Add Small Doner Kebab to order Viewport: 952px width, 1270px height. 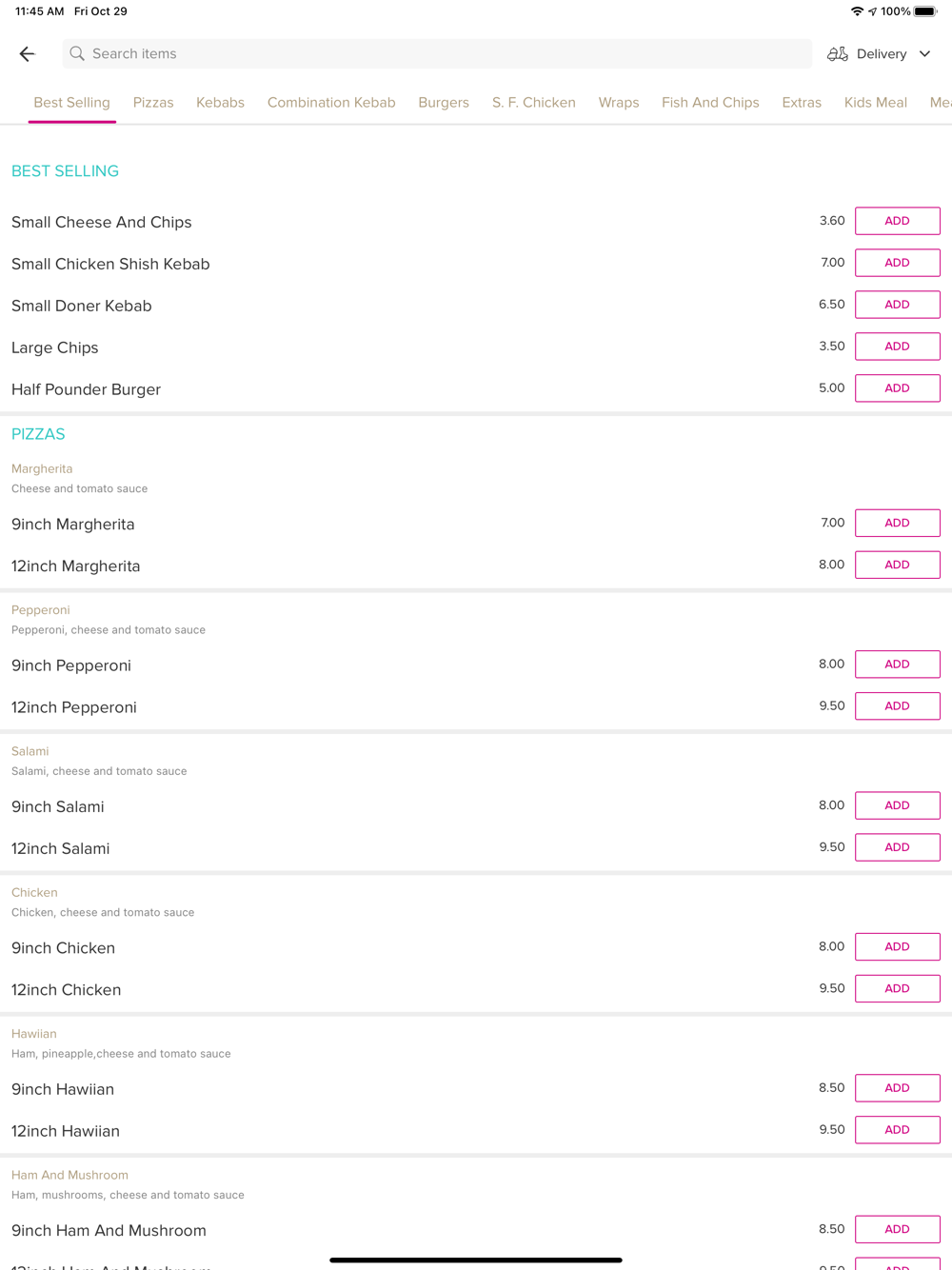[897, 305]
